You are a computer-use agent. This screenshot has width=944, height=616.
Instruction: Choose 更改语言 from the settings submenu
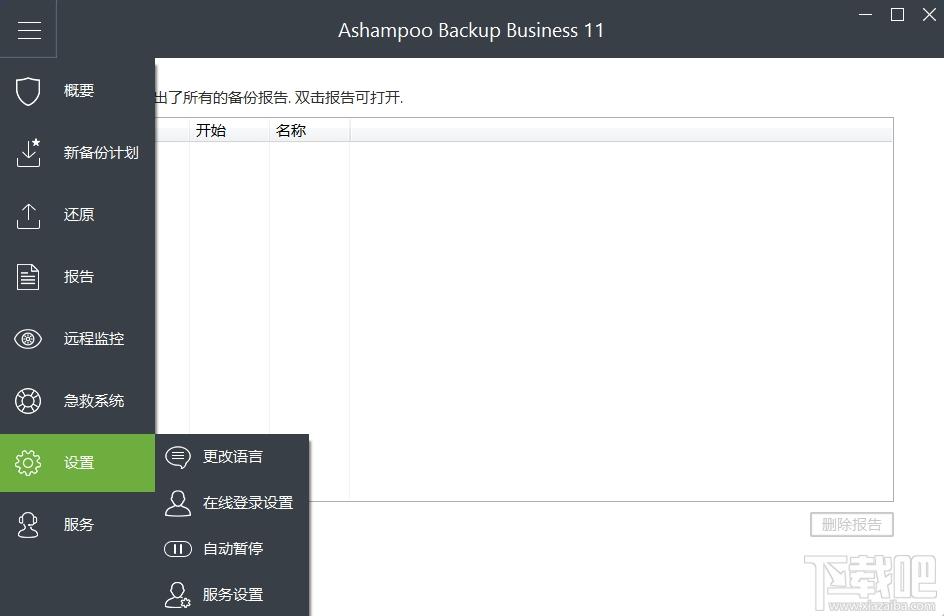[232, 457]
